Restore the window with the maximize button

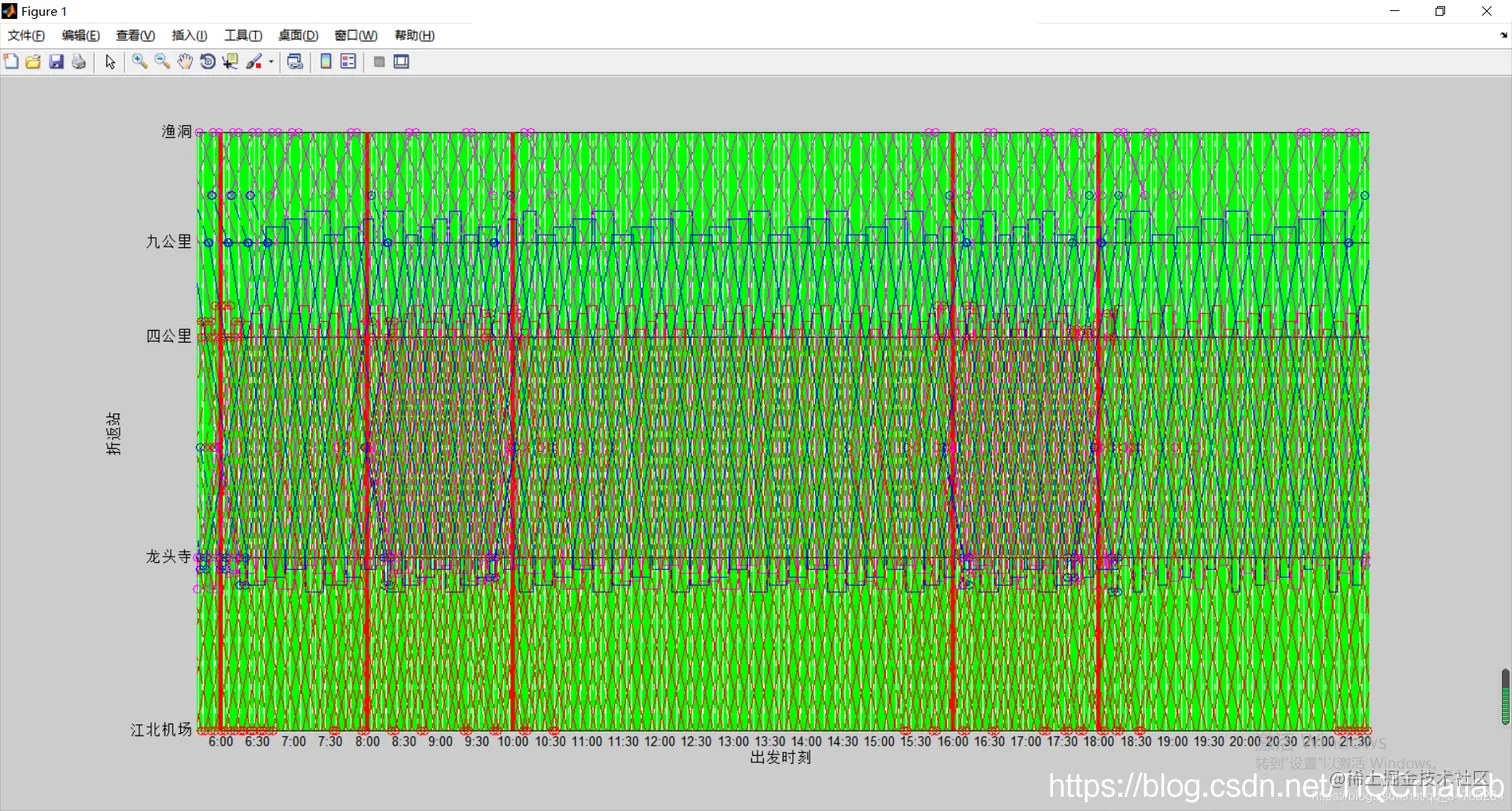coord(1440,11)
